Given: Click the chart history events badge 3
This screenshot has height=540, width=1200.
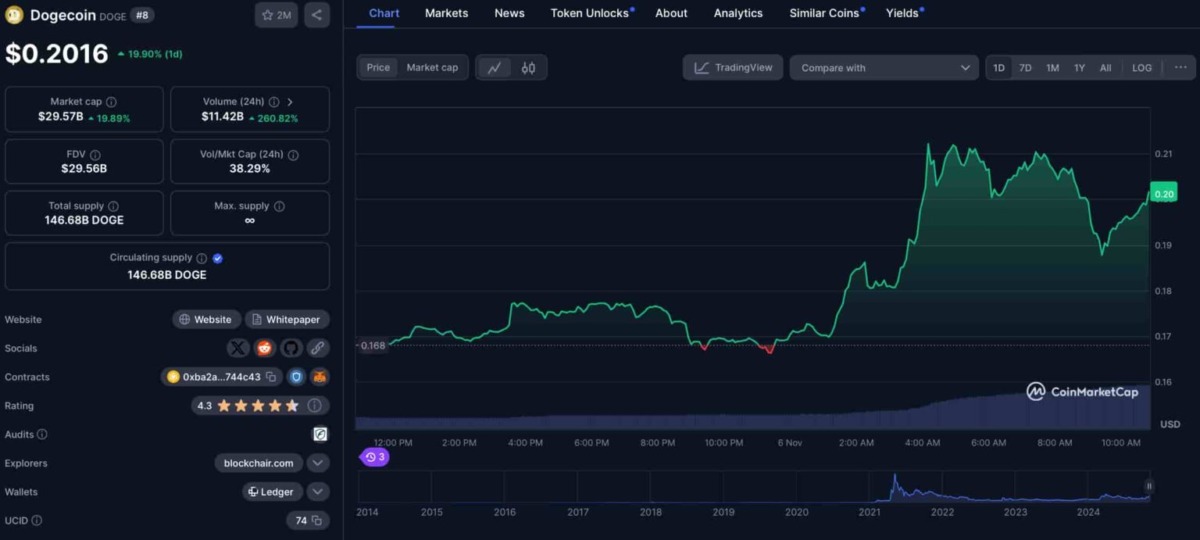Looking at the screenshot, I should pos(374,457).
